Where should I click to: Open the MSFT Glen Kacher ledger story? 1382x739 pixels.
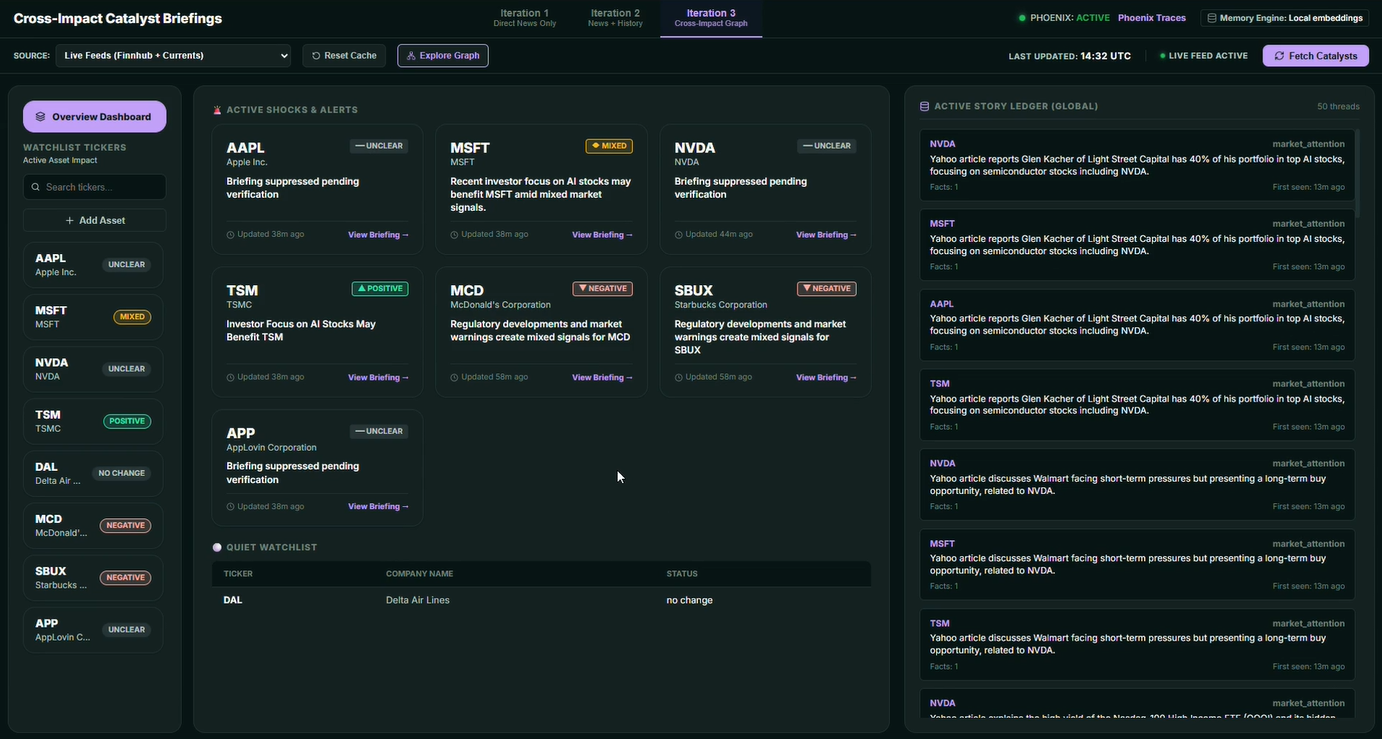point(1137,245)
